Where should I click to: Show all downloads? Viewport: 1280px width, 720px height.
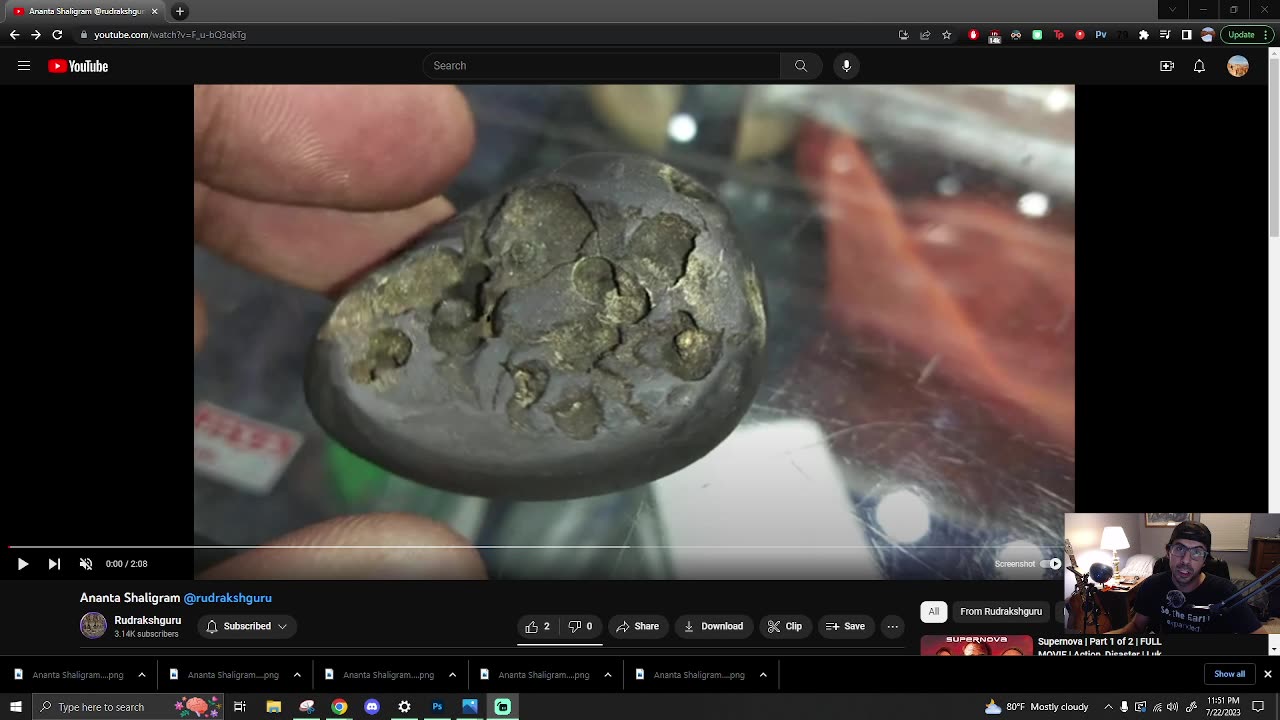click(1229, 674)
